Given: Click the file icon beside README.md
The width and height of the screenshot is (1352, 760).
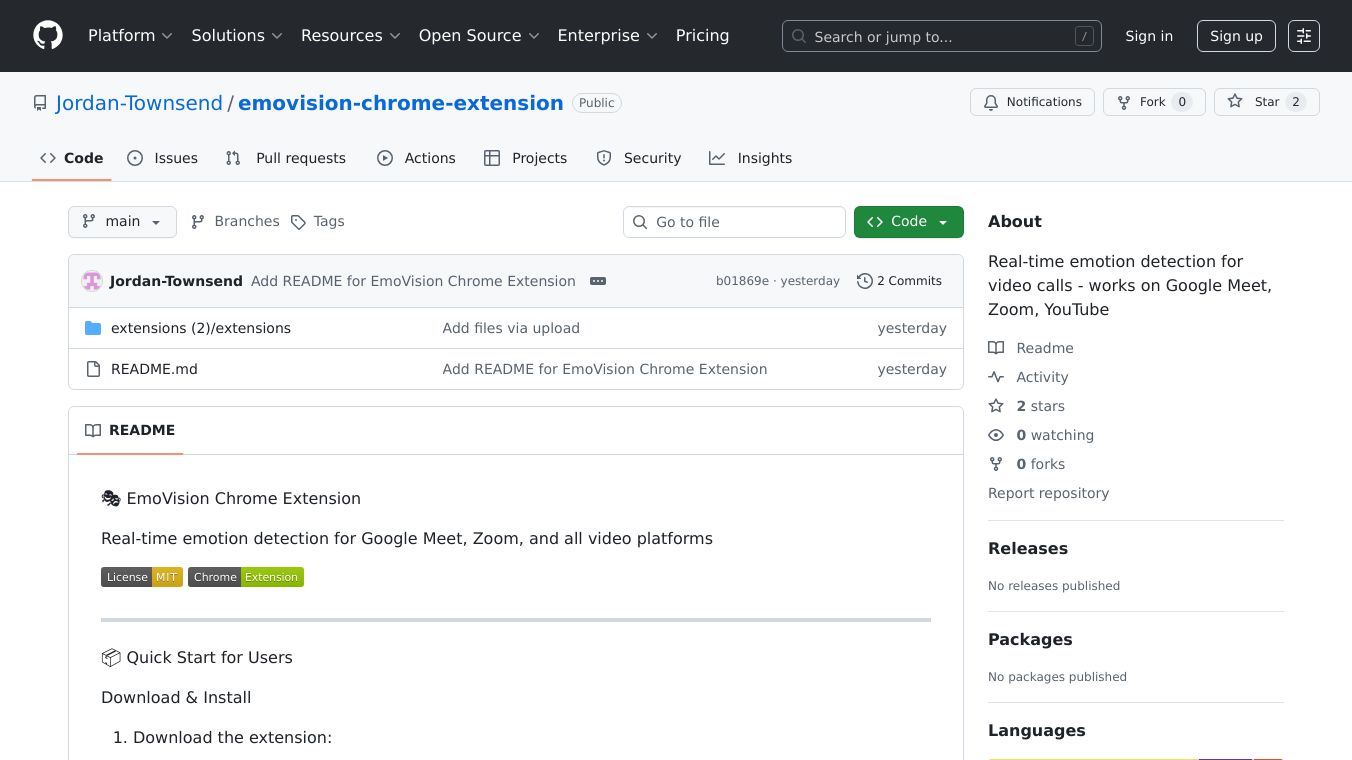Looking at the screenshot, I should (x=93, y=368).
